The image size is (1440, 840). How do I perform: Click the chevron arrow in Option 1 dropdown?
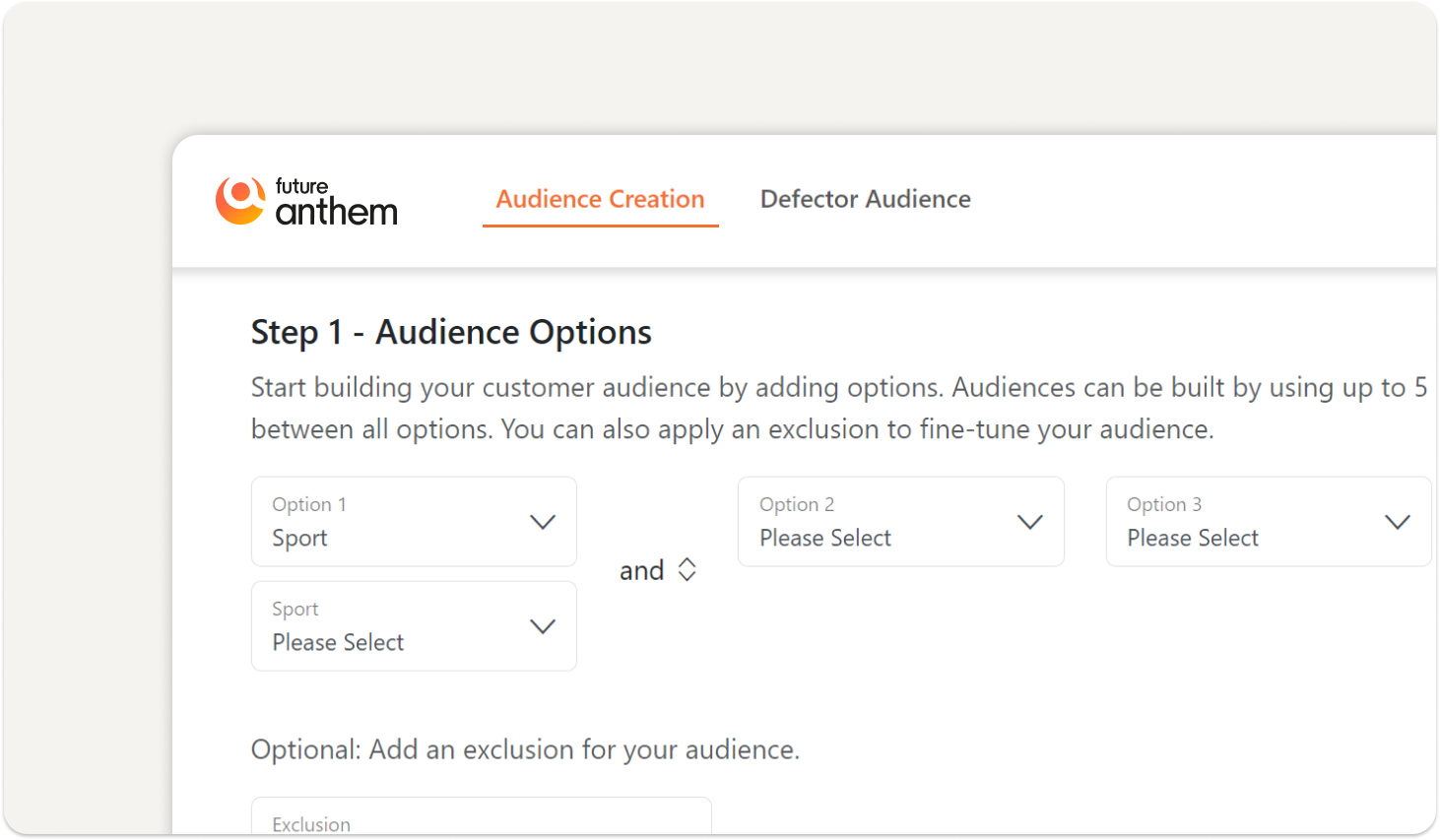click(x=543, y=522)
